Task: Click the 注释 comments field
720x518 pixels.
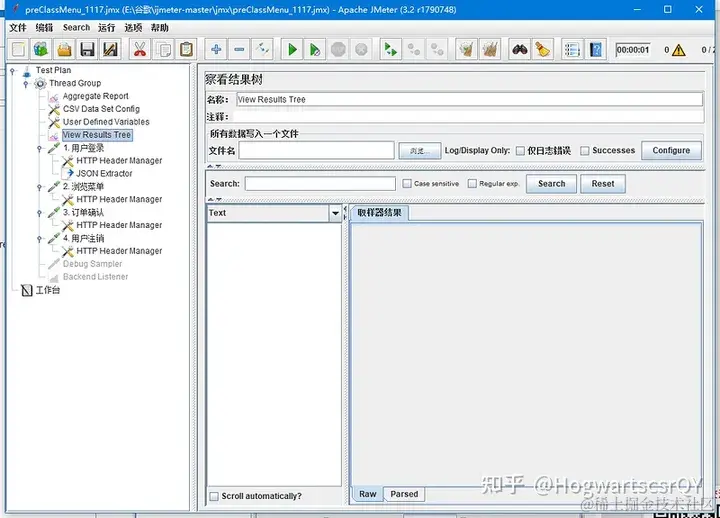Action: click(x=468, y=117)
